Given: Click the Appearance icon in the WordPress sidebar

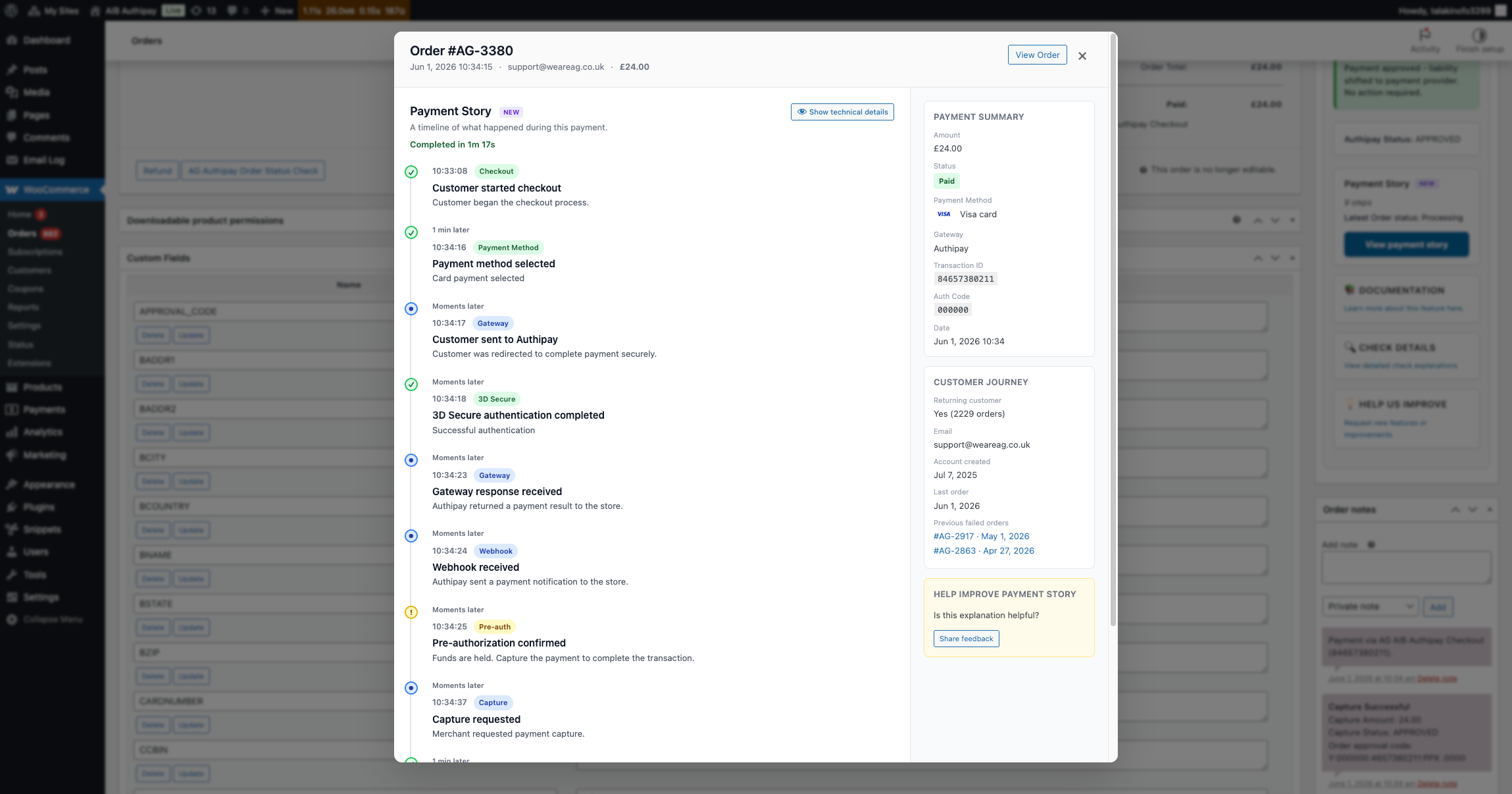Looking at the screenshot, I should (x=12, y=485).
